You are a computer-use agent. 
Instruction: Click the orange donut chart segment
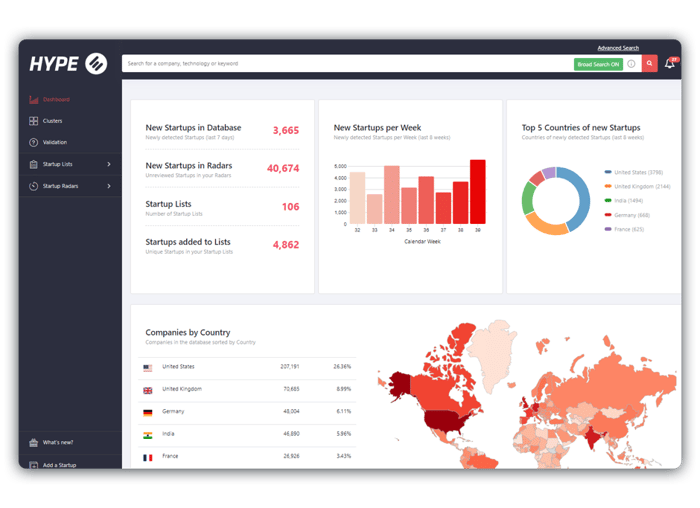[x=545, y=225]
